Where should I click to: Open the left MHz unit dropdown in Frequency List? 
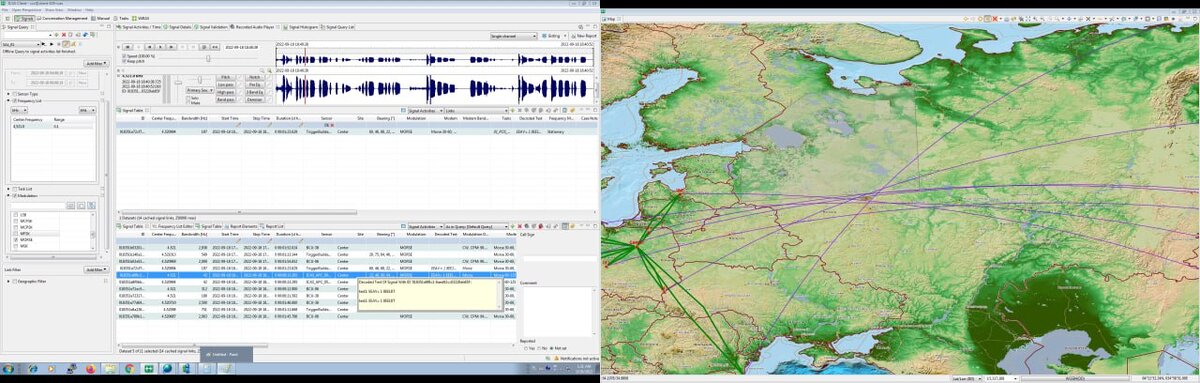click(19, 110)
